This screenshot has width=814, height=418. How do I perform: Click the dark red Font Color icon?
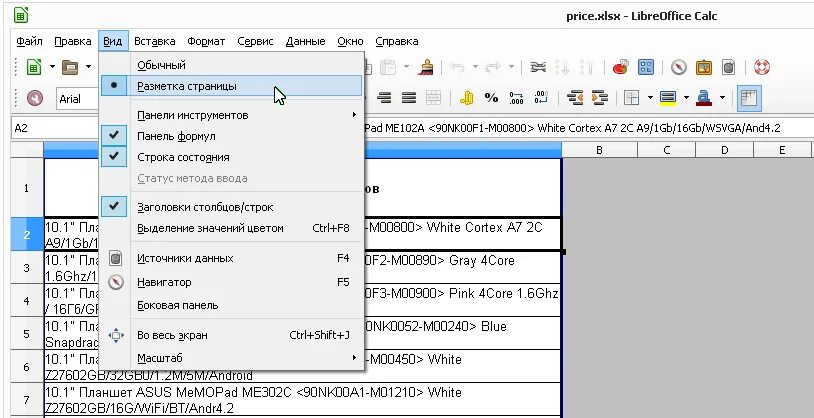704,98
